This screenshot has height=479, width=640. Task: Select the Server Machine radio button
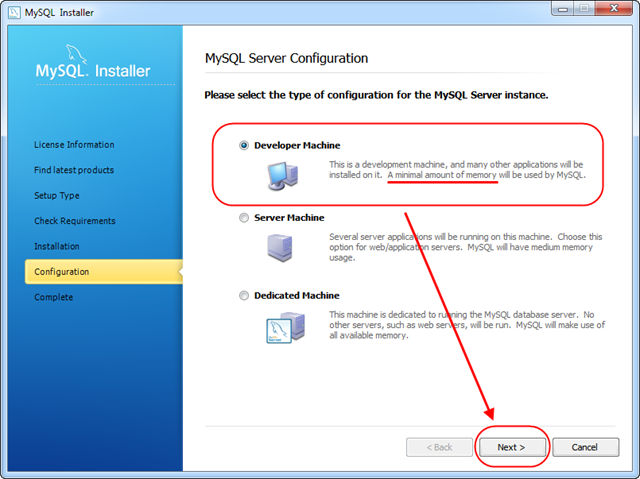[x=244, y=217]
